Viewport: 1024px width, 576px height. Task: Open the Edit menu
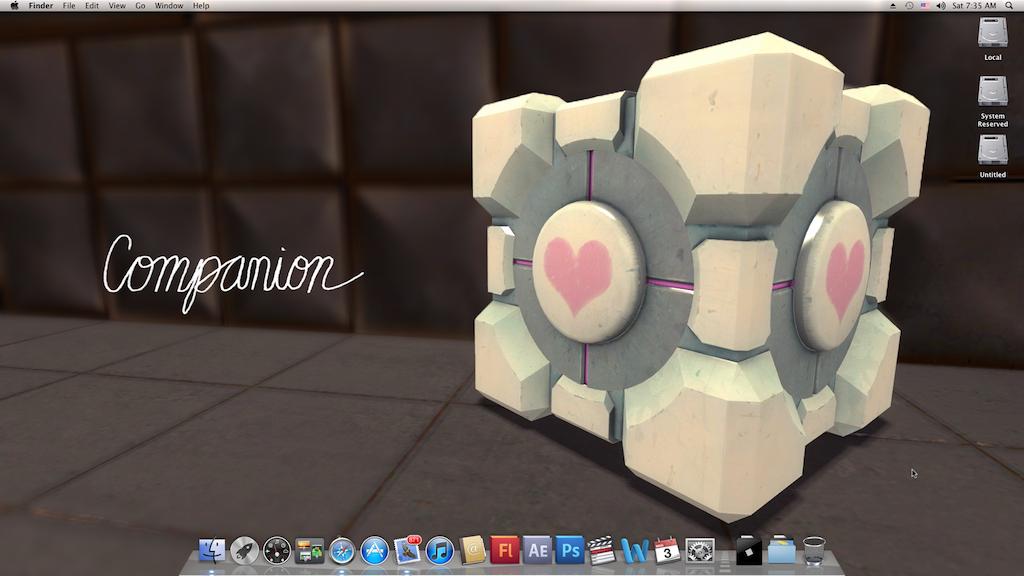click(92, 5)
